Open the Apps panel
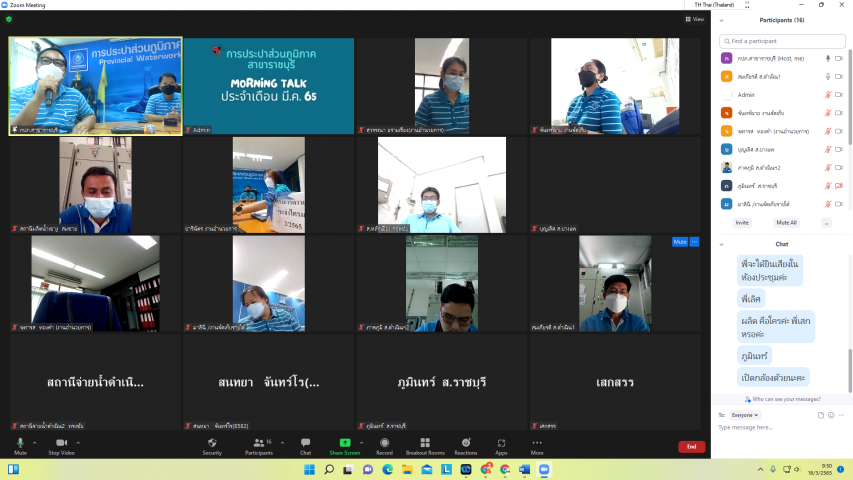Image resolution: width=853 pixels, height=480 pixels. pyautogui.click(x=501, y=446)
